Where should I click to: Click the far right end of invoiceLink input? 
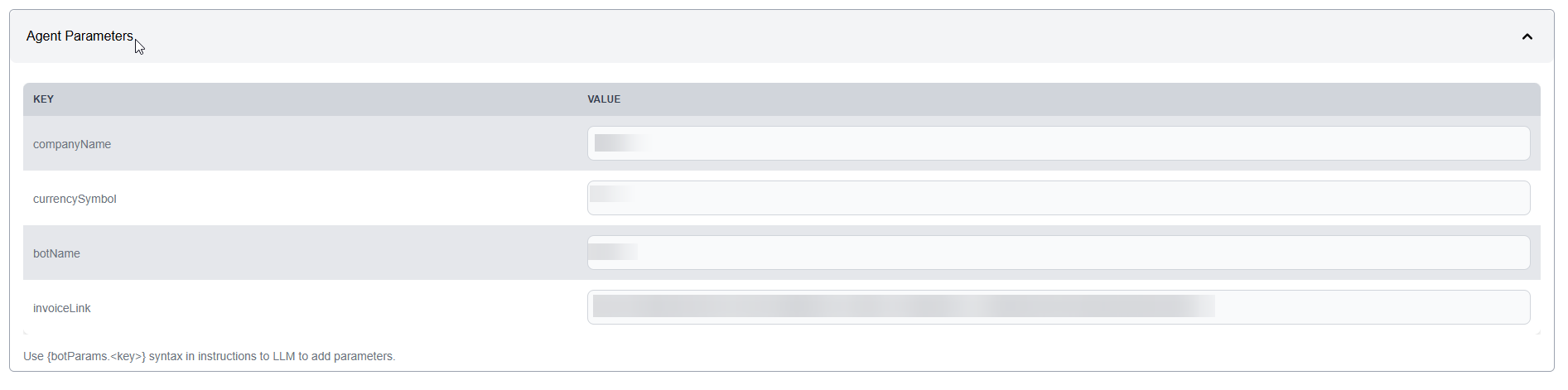click(x=1516, y=307)
